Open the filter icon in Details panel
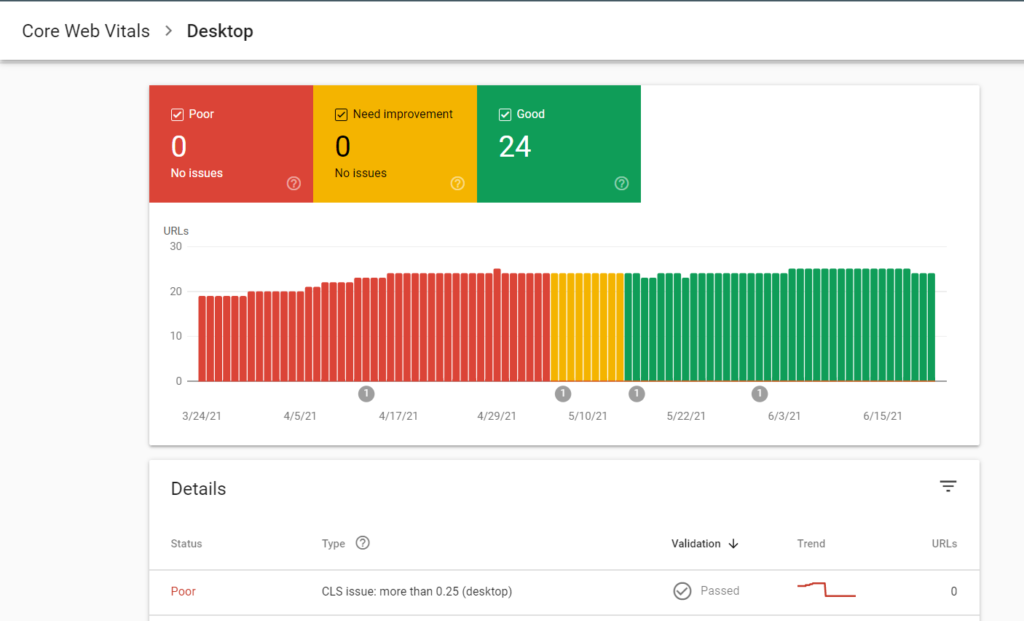The image size is (1024, 621). (x=948, y=487)
